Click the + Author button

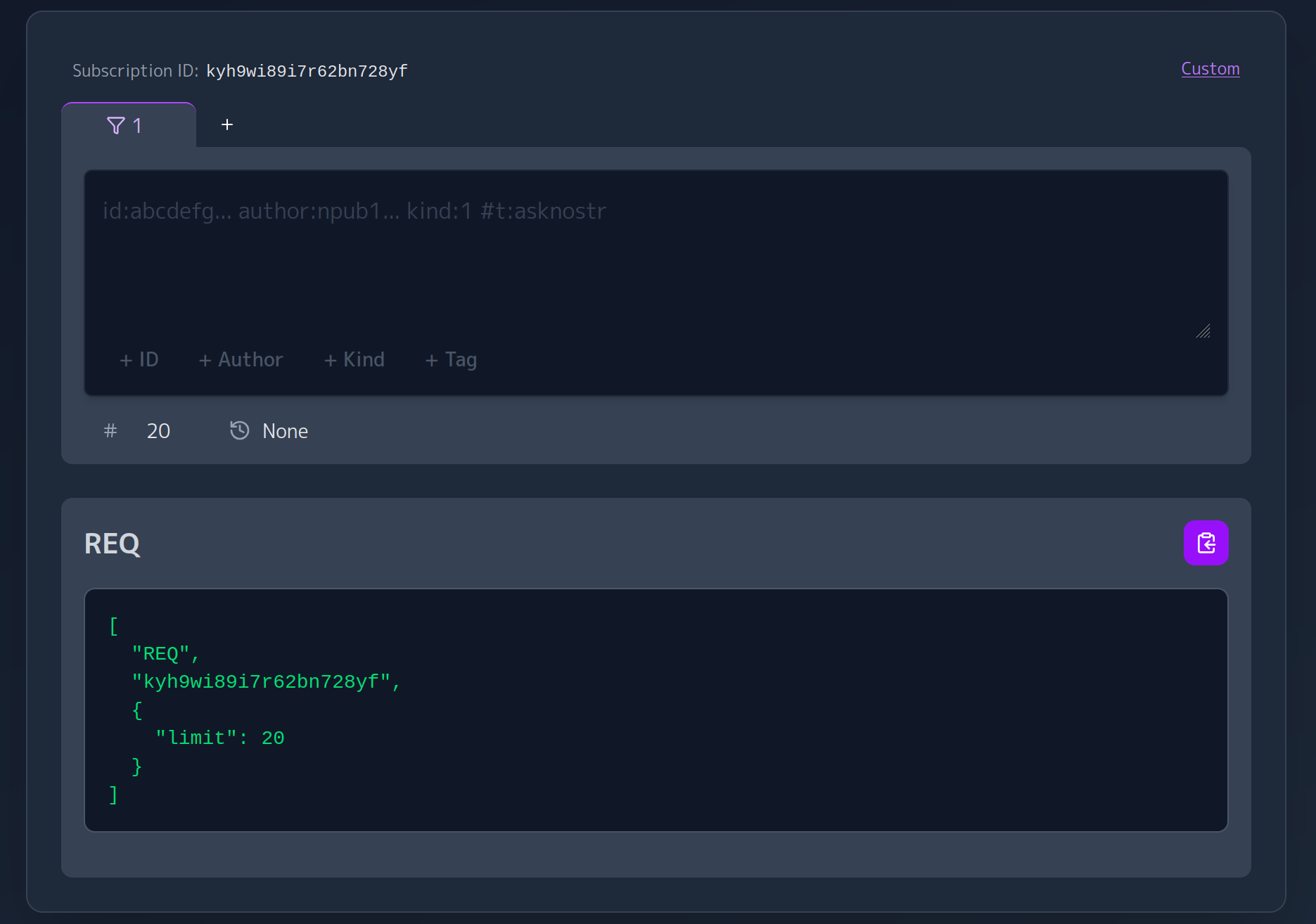(x=241, y=360)
